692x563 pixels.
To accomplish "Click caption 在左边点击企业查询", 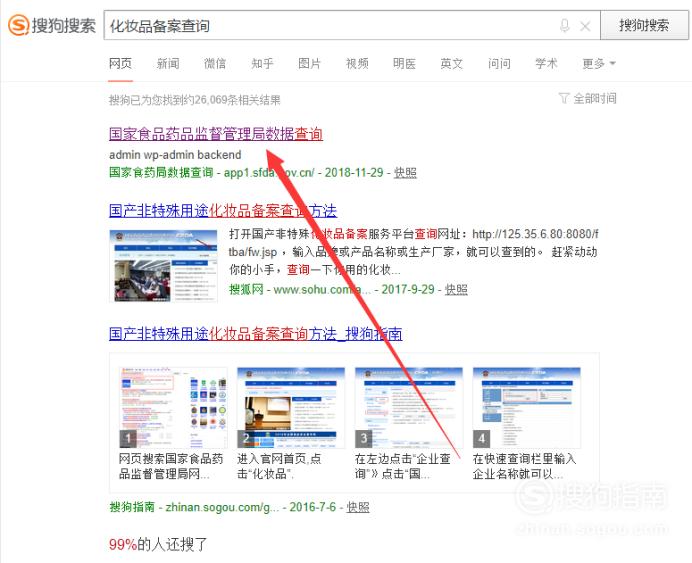I will tap(402, 466).
